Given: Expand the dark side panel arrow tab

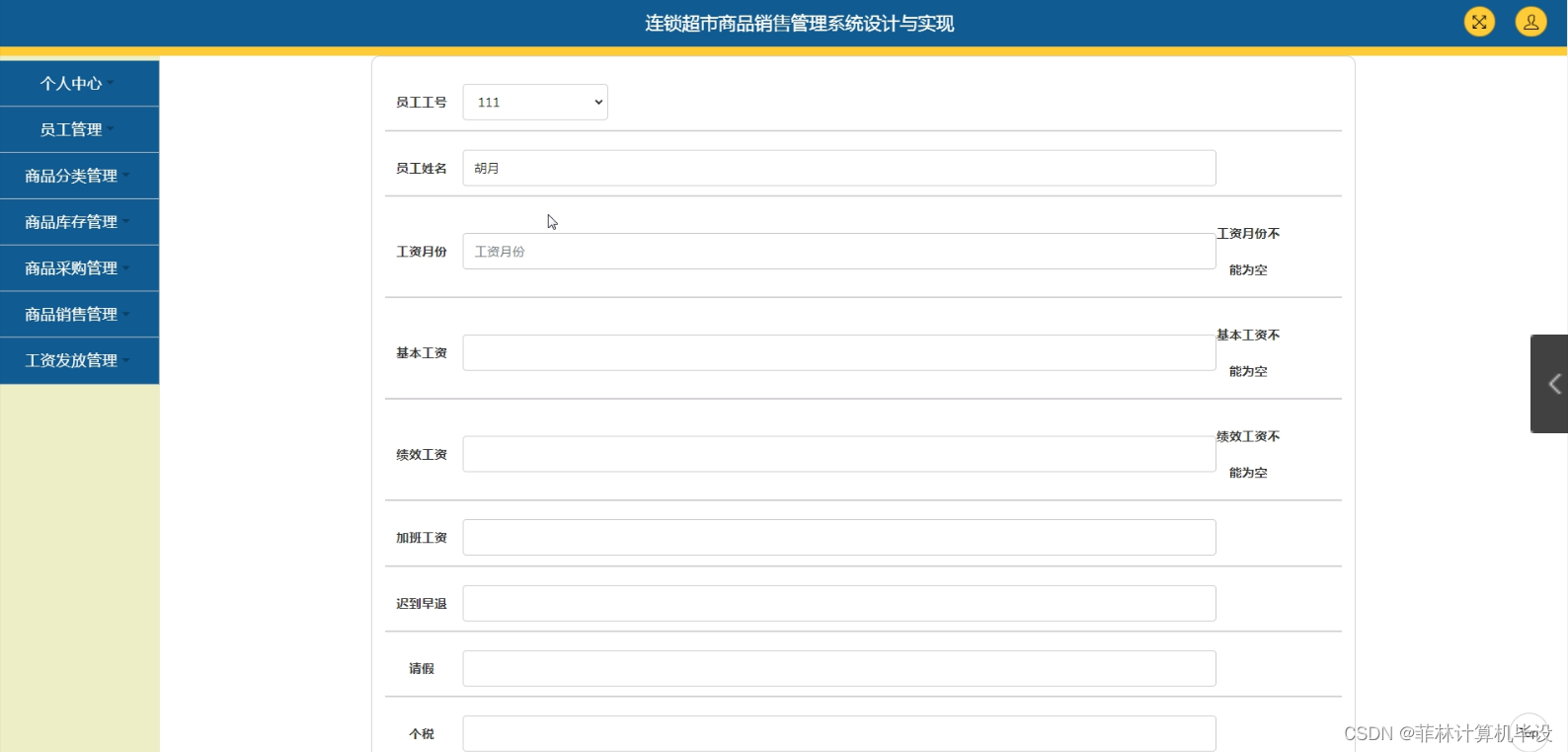Looking at the screenshot, I should [1550, 384].
